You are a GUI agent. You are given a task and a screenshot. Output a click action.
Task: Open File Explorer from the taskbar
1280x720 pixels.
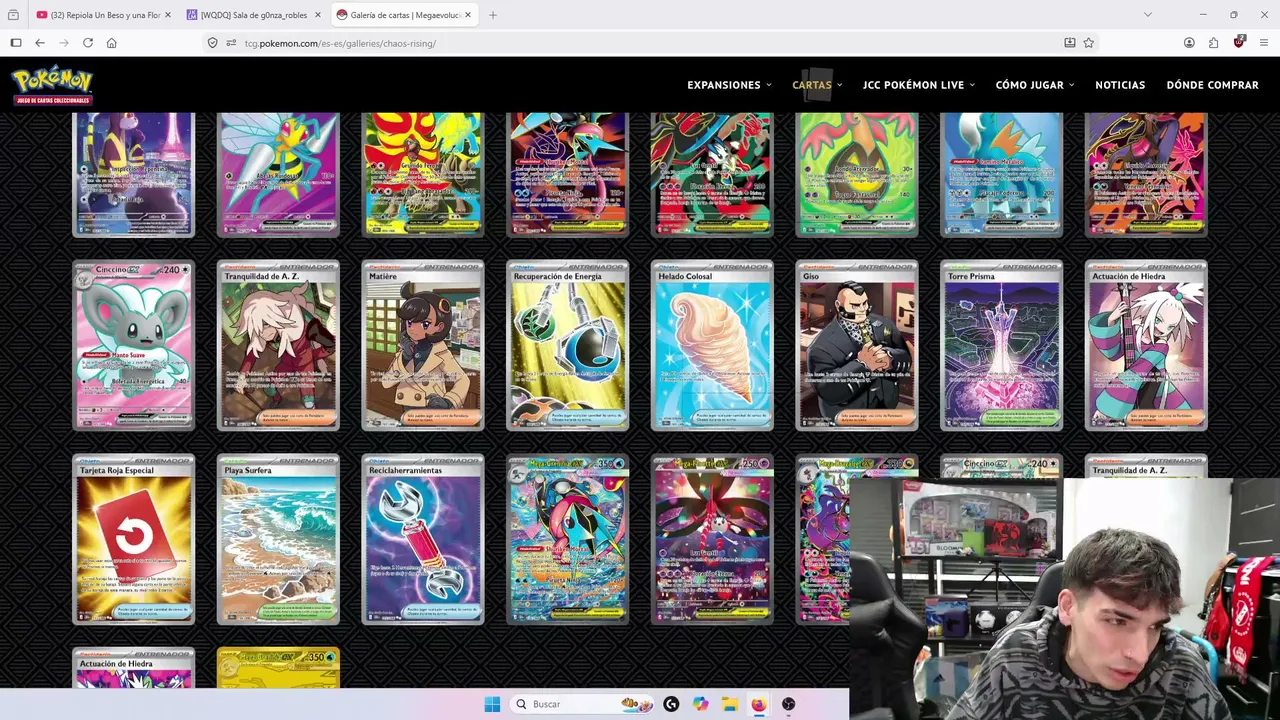coord(730,704)
